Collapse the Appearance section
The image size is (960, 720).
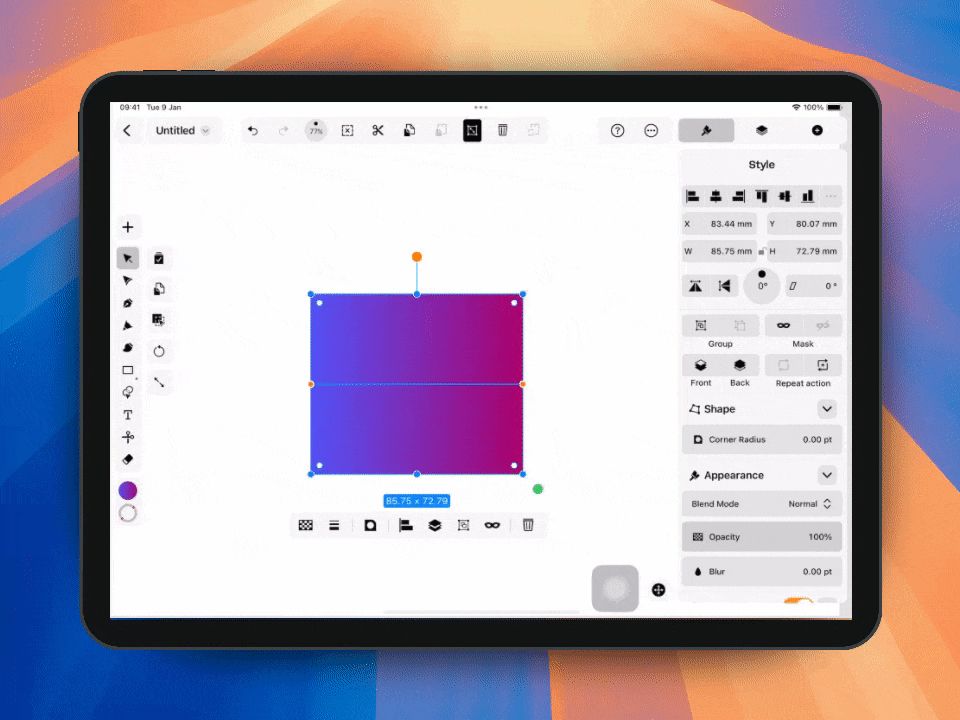827,475
